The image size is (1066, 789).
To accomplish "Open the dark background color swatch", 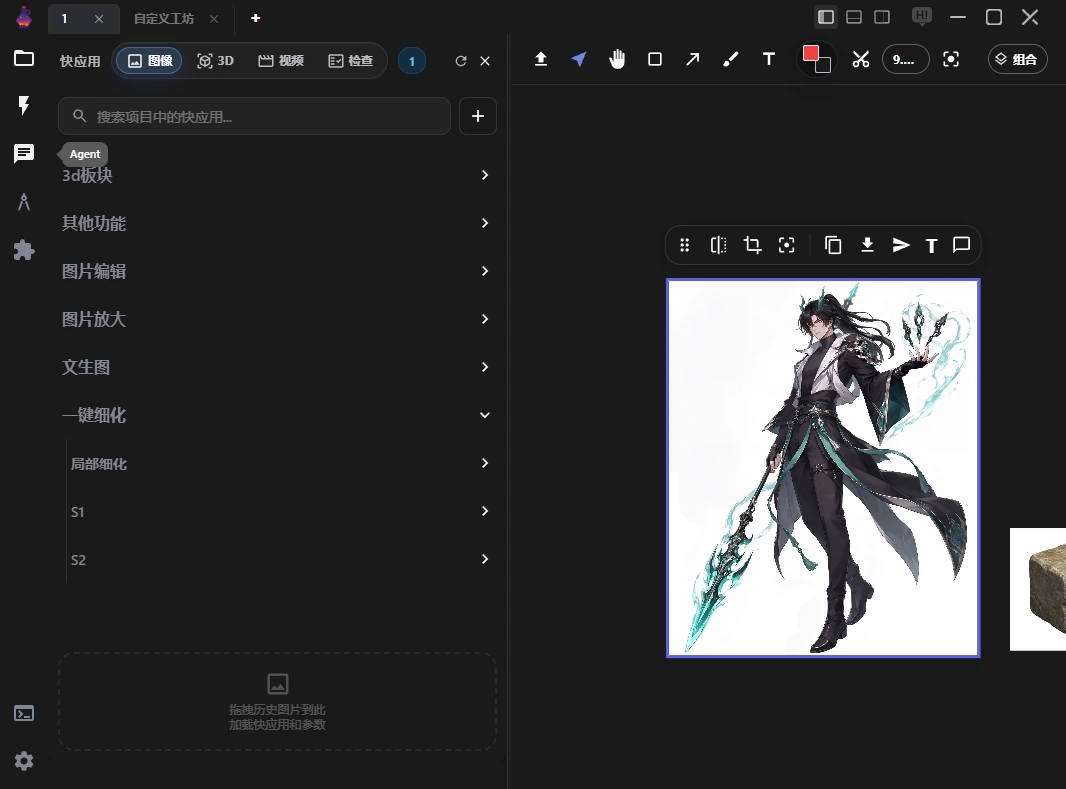I will (x=823, y=66).
